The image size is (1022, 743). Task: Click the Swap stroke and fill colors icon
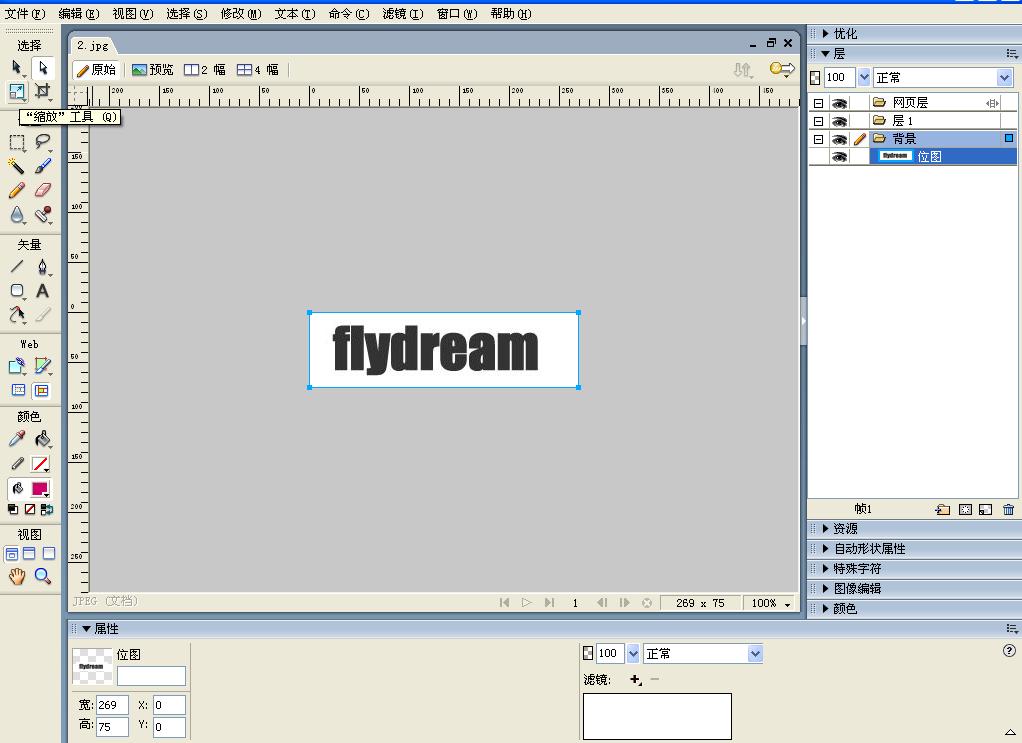pyautogui.click(x=47, y=510)
